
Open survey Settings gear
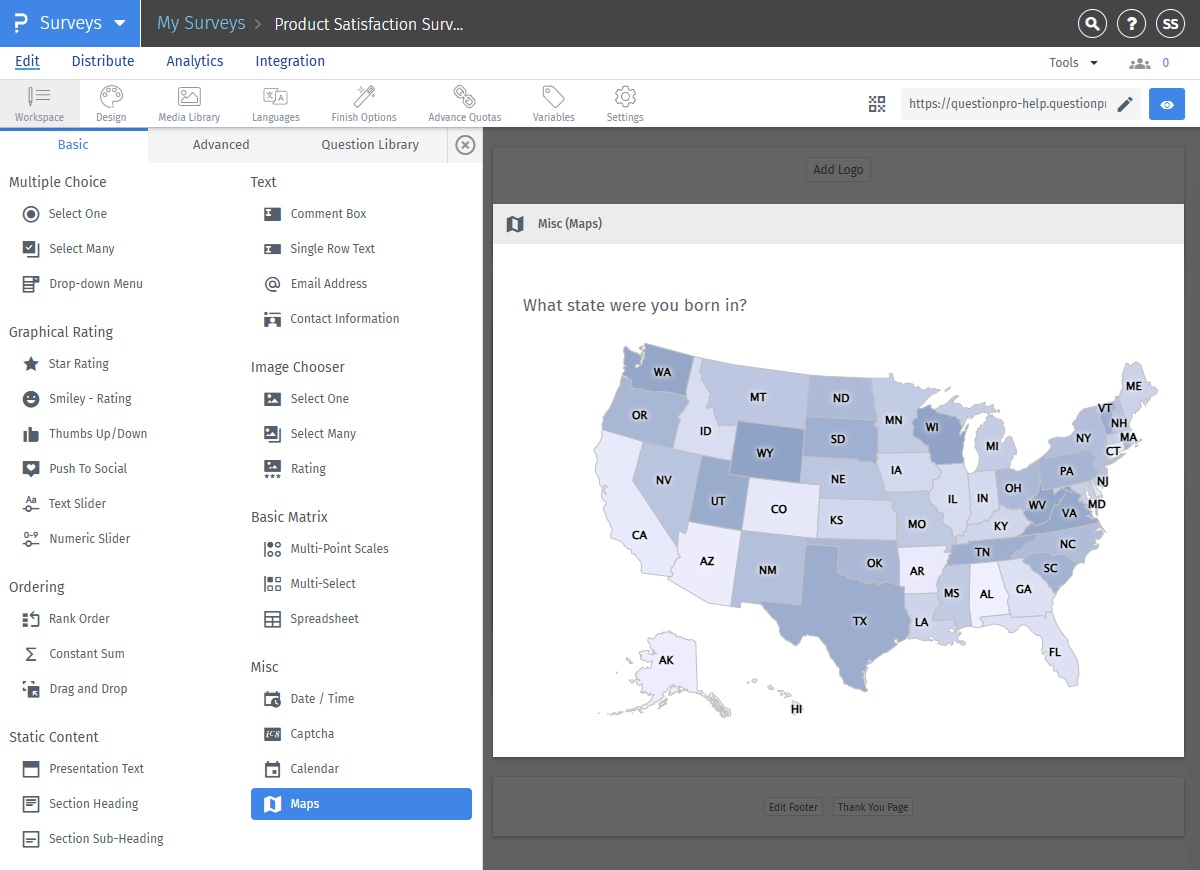pyautogui.click(x=625, y=103)
